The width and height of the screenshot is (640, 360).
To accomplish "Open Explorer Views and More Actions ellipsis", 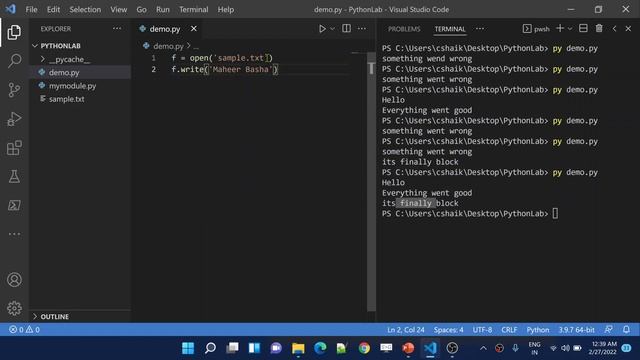I will (117, 29).
